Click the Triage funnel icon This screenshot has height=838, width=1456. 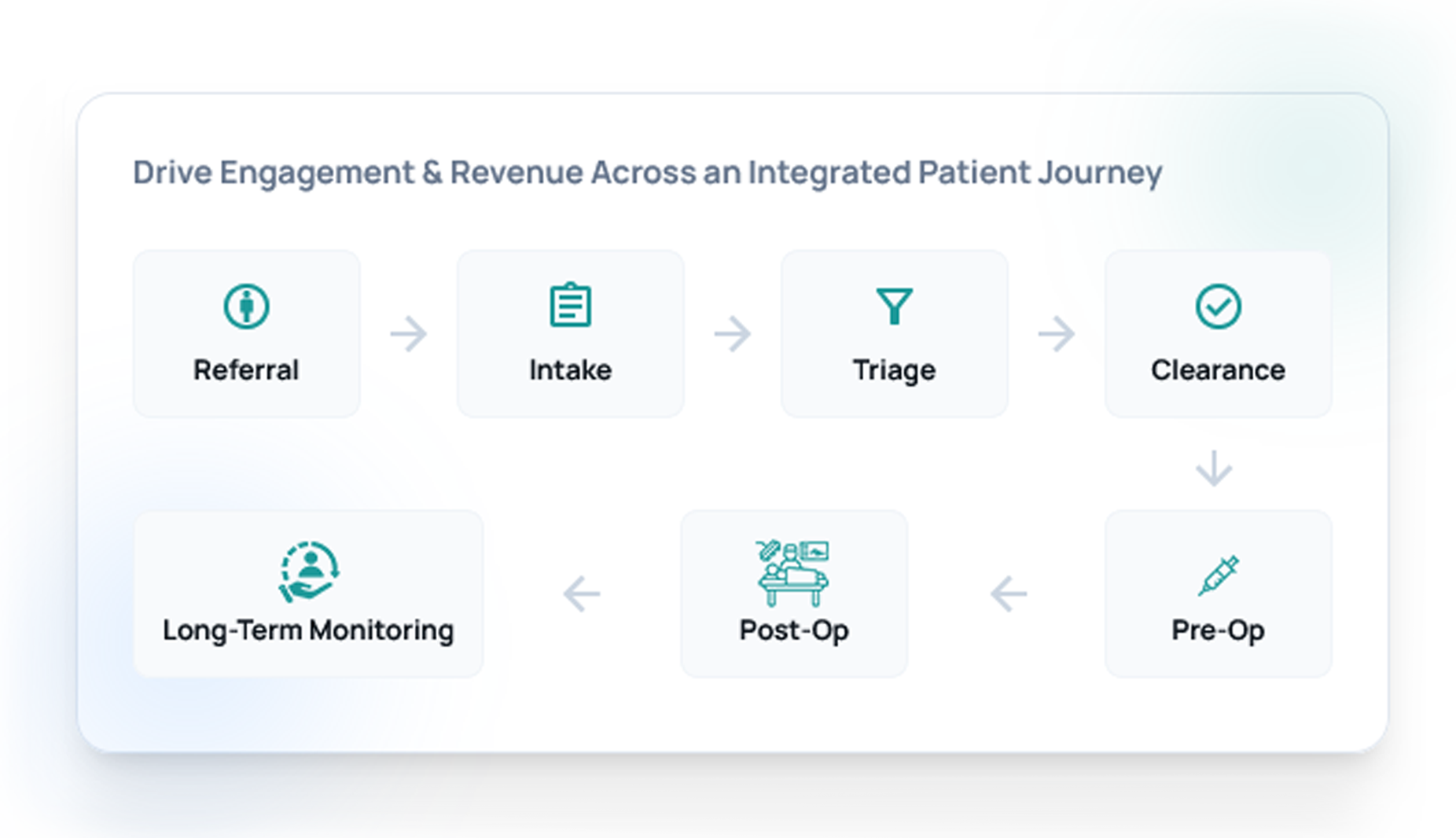(894, 306)
